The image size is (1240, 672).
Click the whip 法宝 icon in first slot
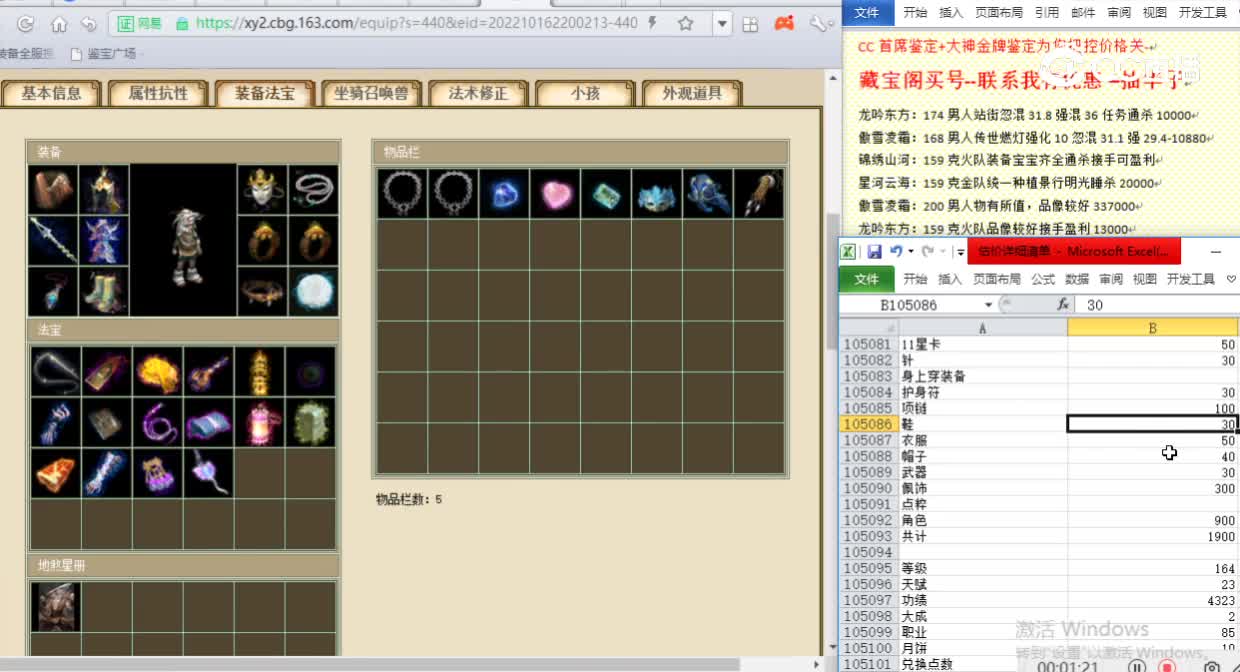(56, 371)
